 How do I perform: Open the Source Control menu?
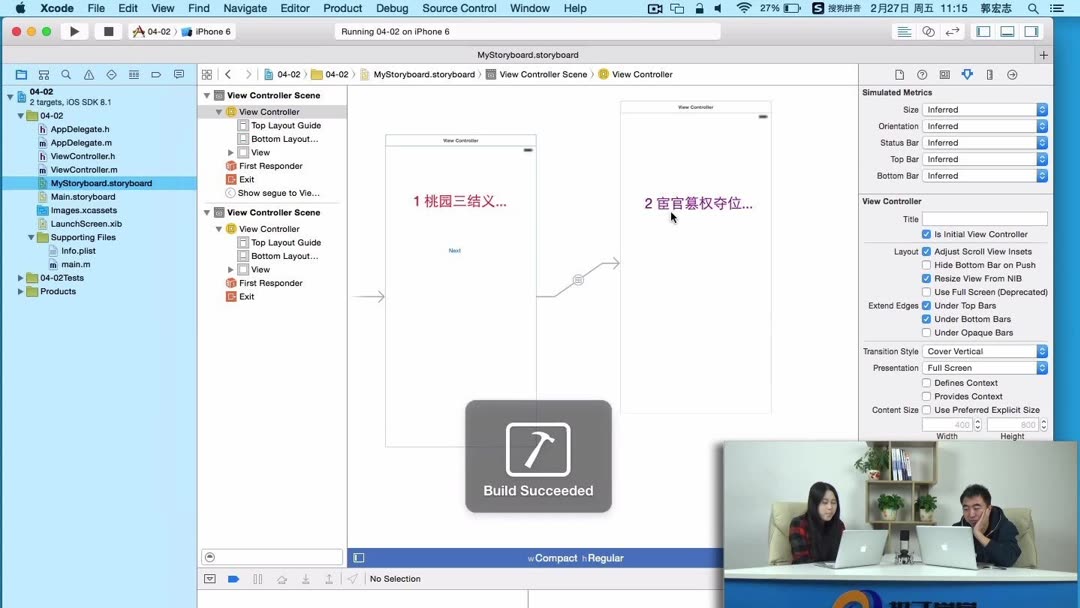pyautogui.click(x=459, y=8)
